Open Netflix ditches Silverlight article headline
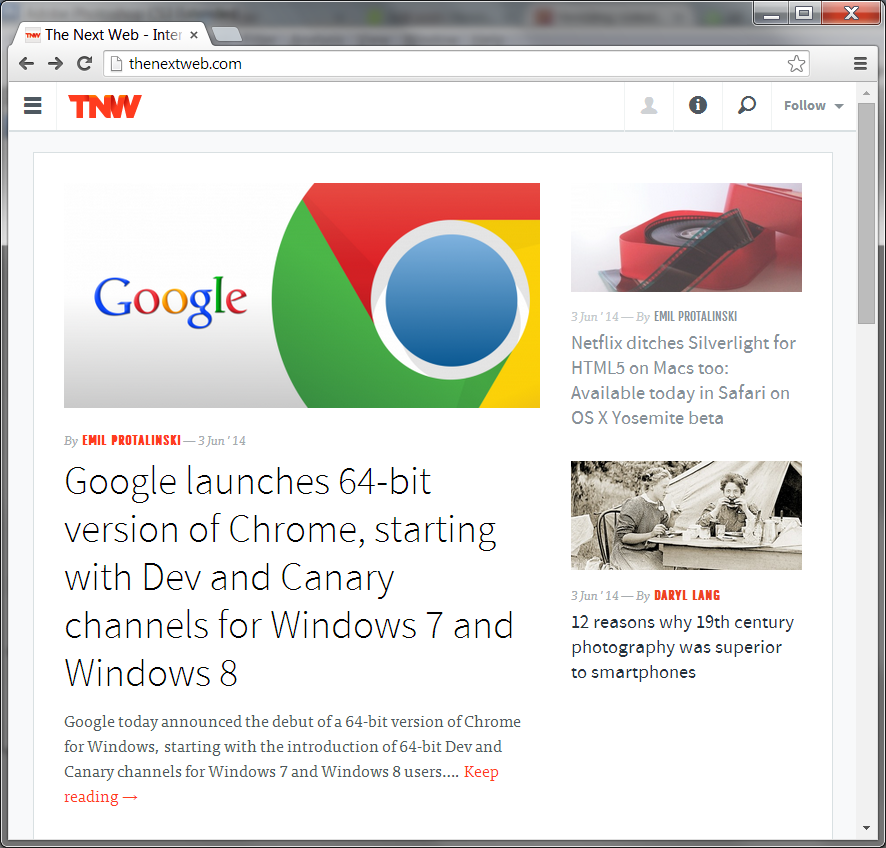The height and width of the screenshot is (848, 886). tap(683, 380)
